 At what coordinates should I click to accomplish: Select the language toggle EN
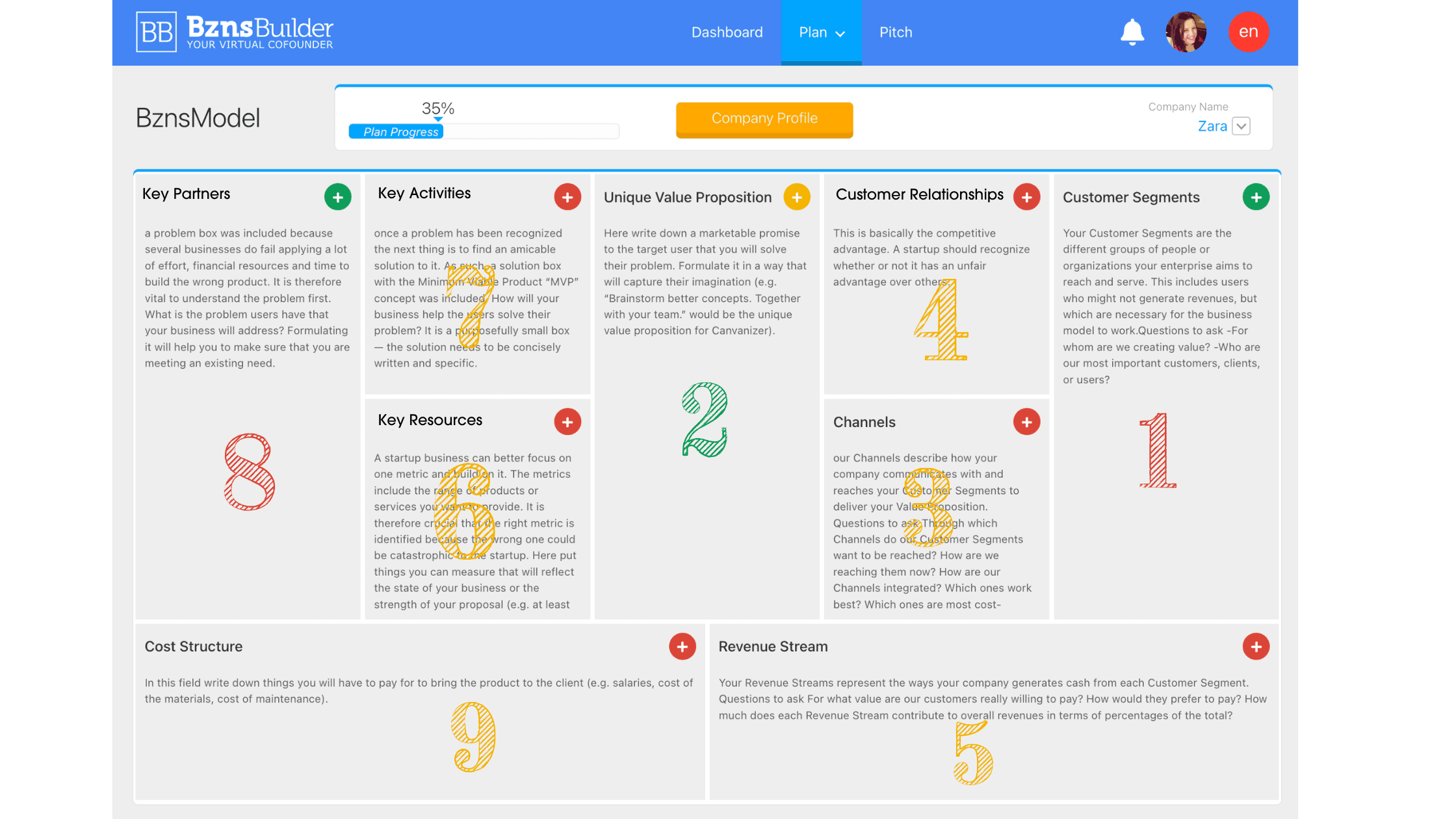pos(1249,32)
